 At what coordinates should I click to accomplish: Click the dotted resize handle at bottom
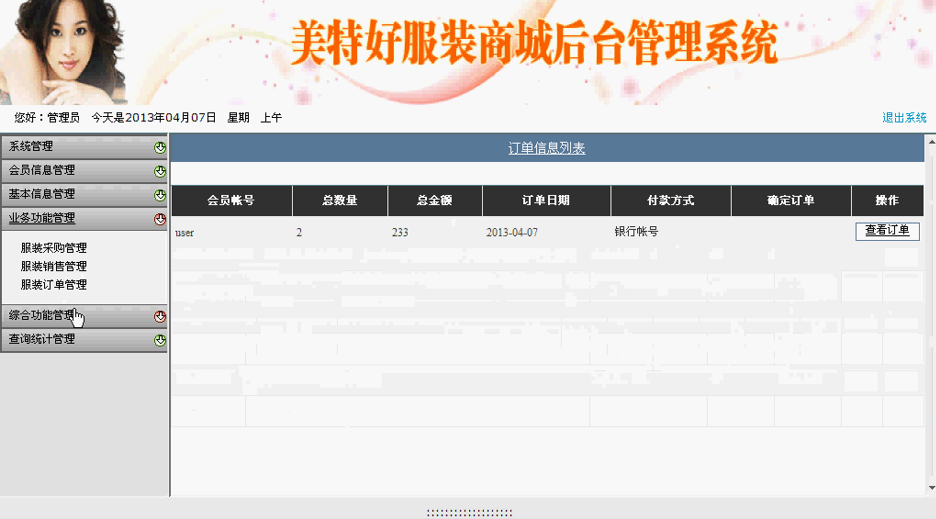coord(469,512)
